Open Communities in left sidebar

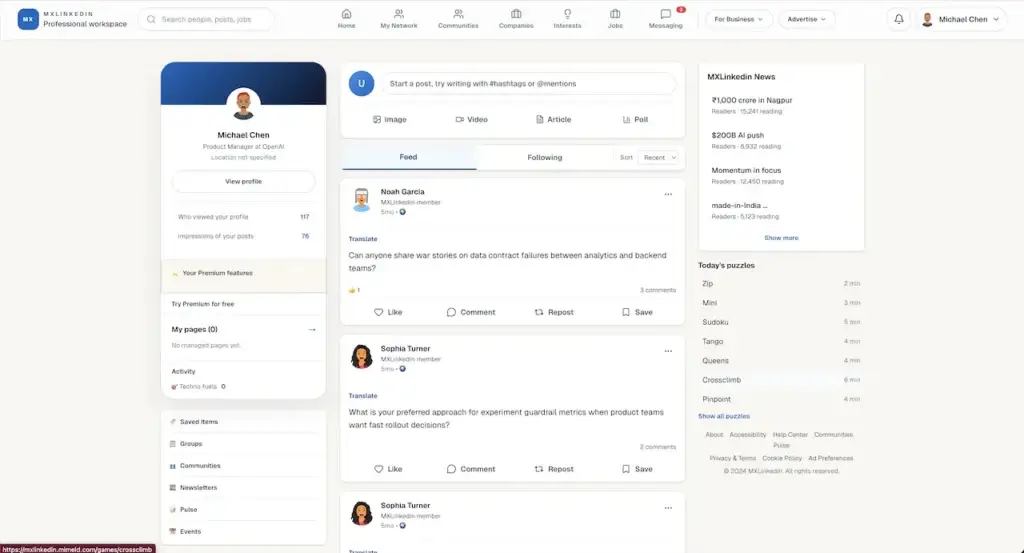pyautogui.click(x=243, y=466)
